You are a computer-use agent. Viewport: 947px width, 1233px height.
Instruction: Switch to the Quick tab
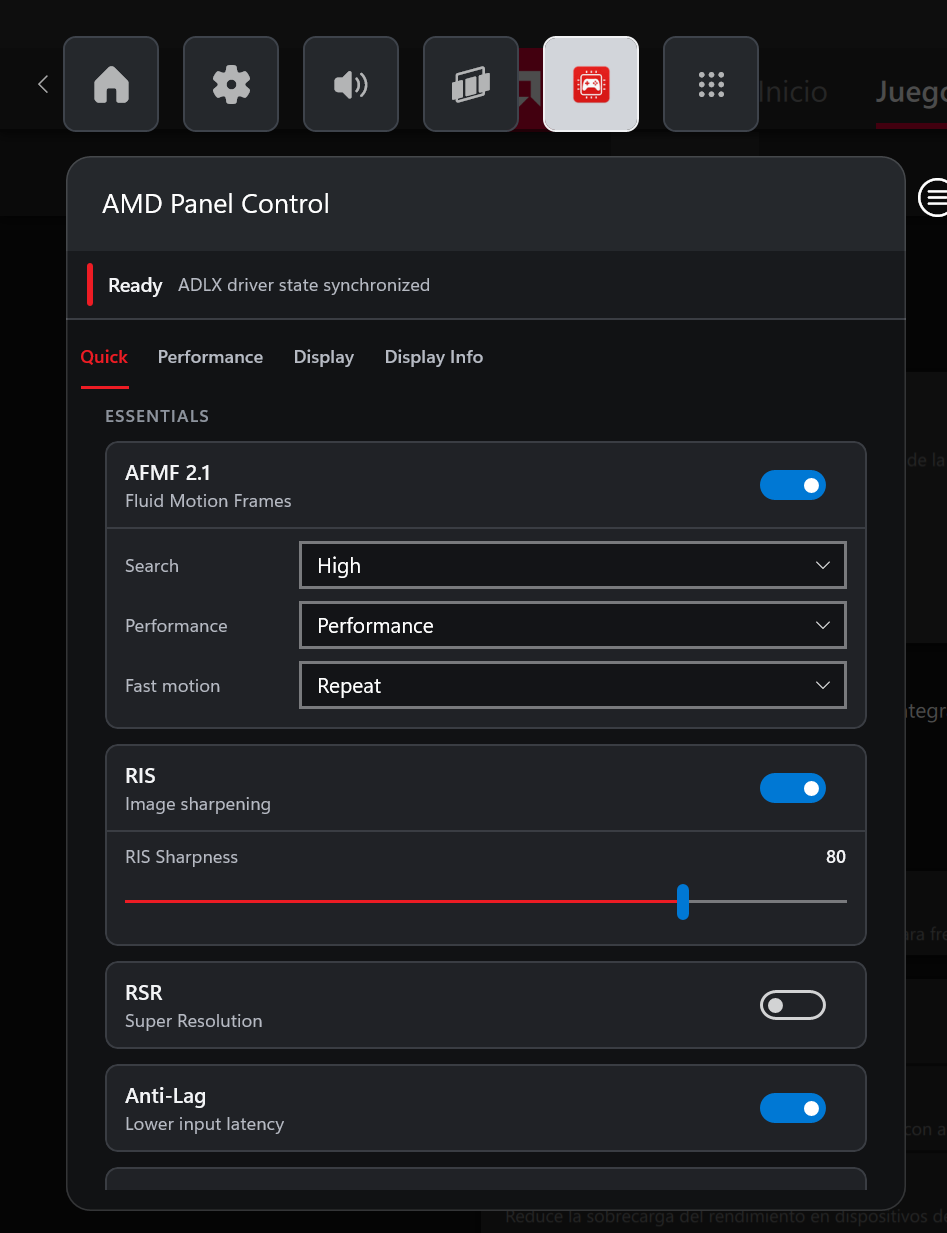104,357
